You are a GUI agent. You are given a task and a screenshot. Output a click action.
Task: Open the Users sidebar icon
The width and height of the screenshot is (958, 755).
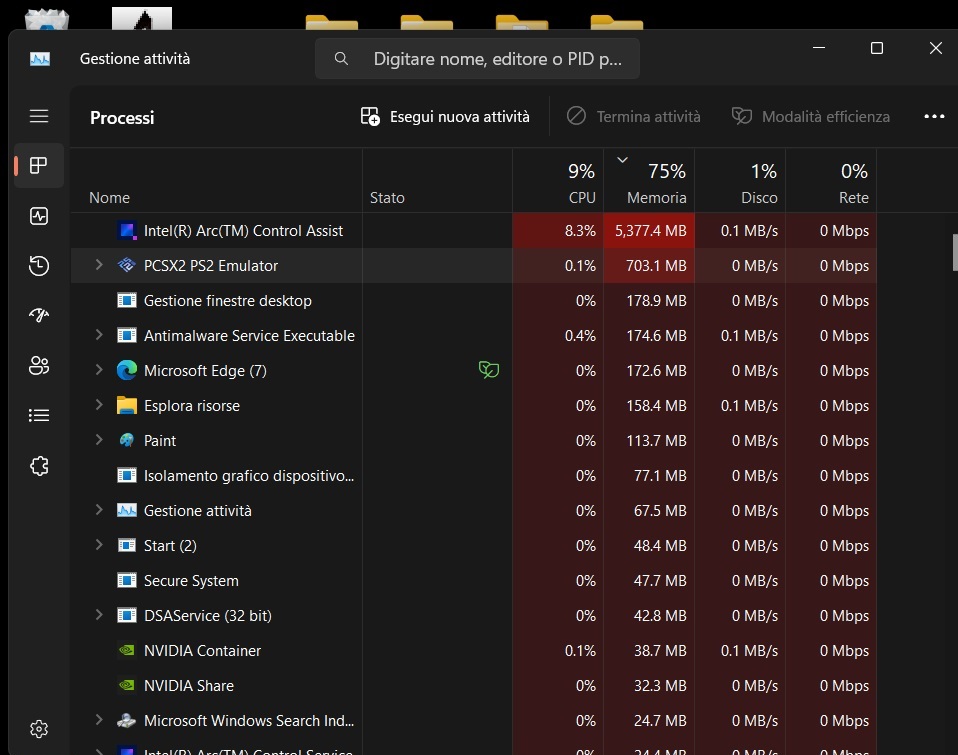[x=39, y=365]
